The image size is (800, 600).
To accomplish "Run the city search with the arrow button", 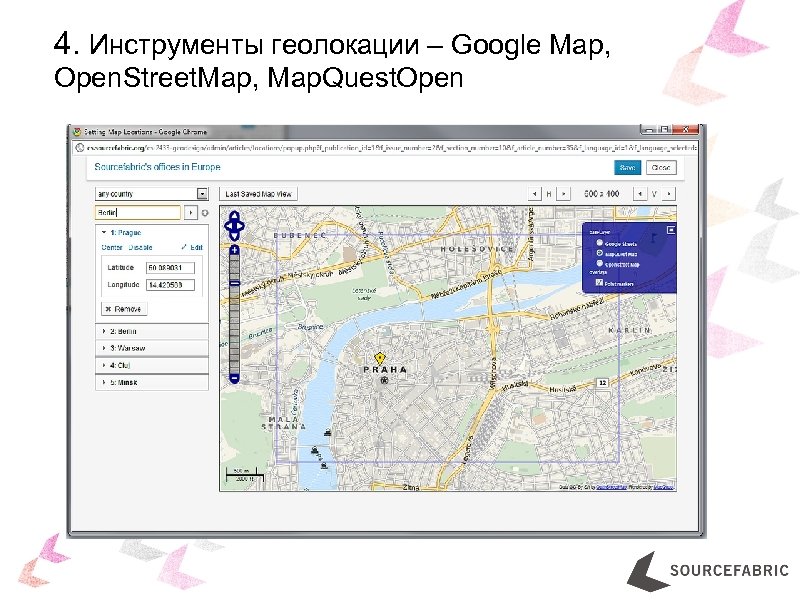I will point(191,212).
